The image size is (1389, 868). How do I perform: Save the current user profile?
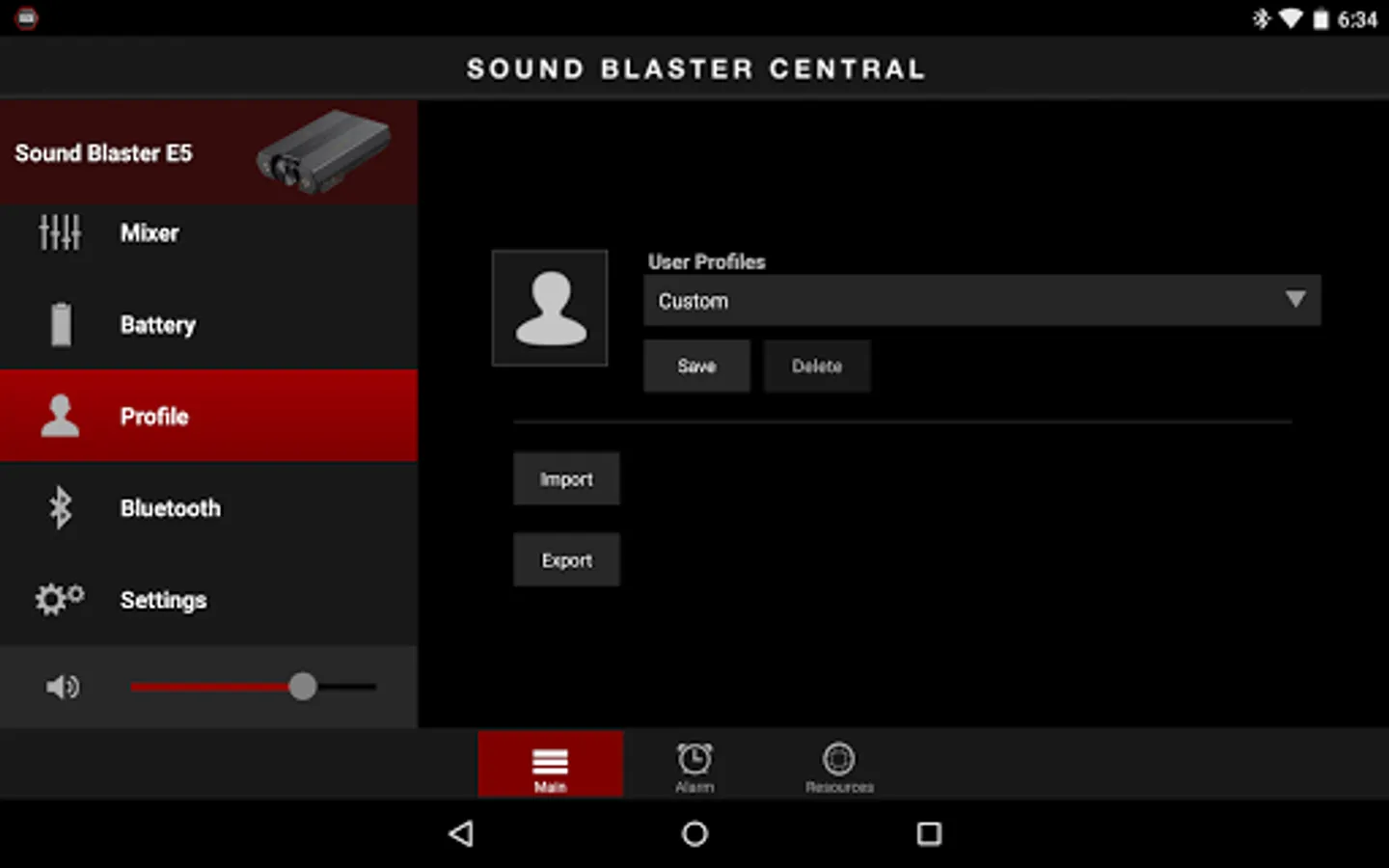[x=696, y=366]
